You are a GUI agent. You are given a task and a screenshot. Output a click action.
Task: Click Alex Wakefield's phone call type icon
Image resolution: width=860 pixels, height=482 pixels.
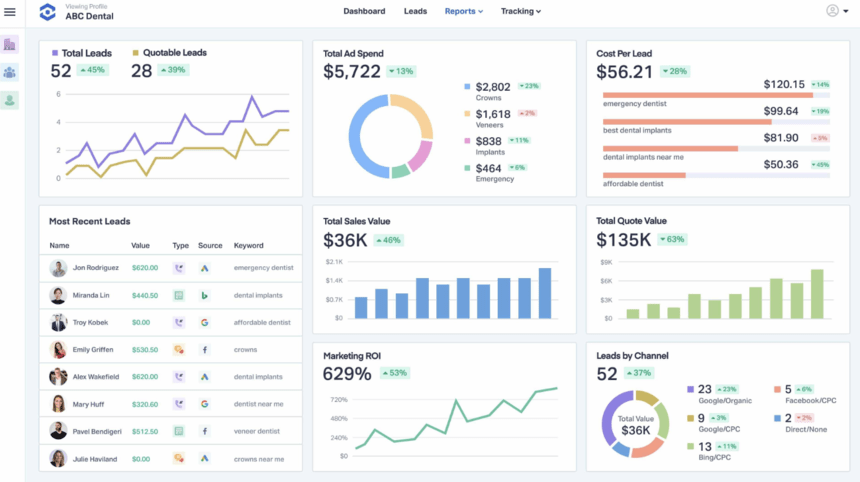[179, 377]
